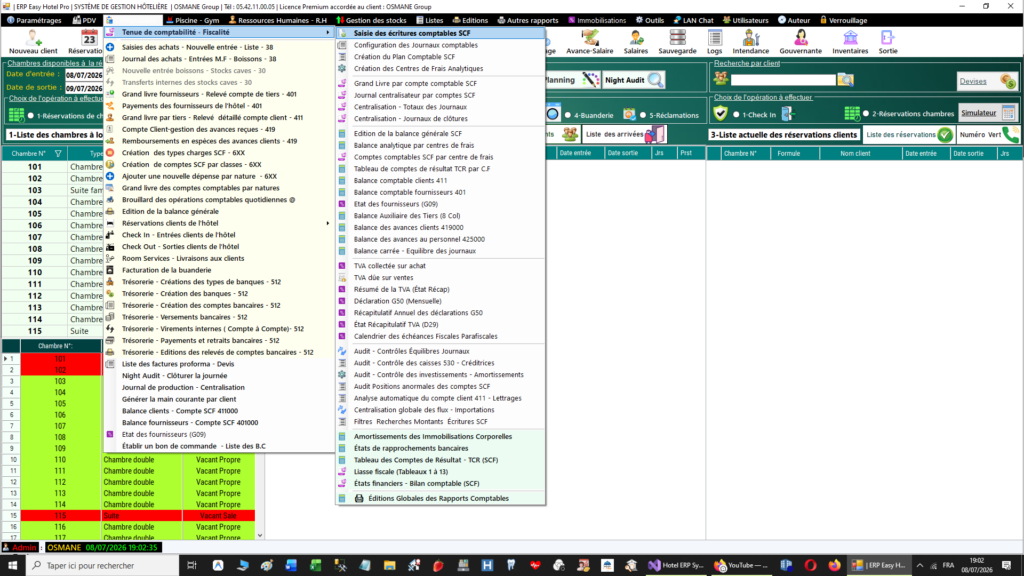Launch the Sauvegarde backup icon
This screenshot has width=1024, height=576.
(677, 42)
